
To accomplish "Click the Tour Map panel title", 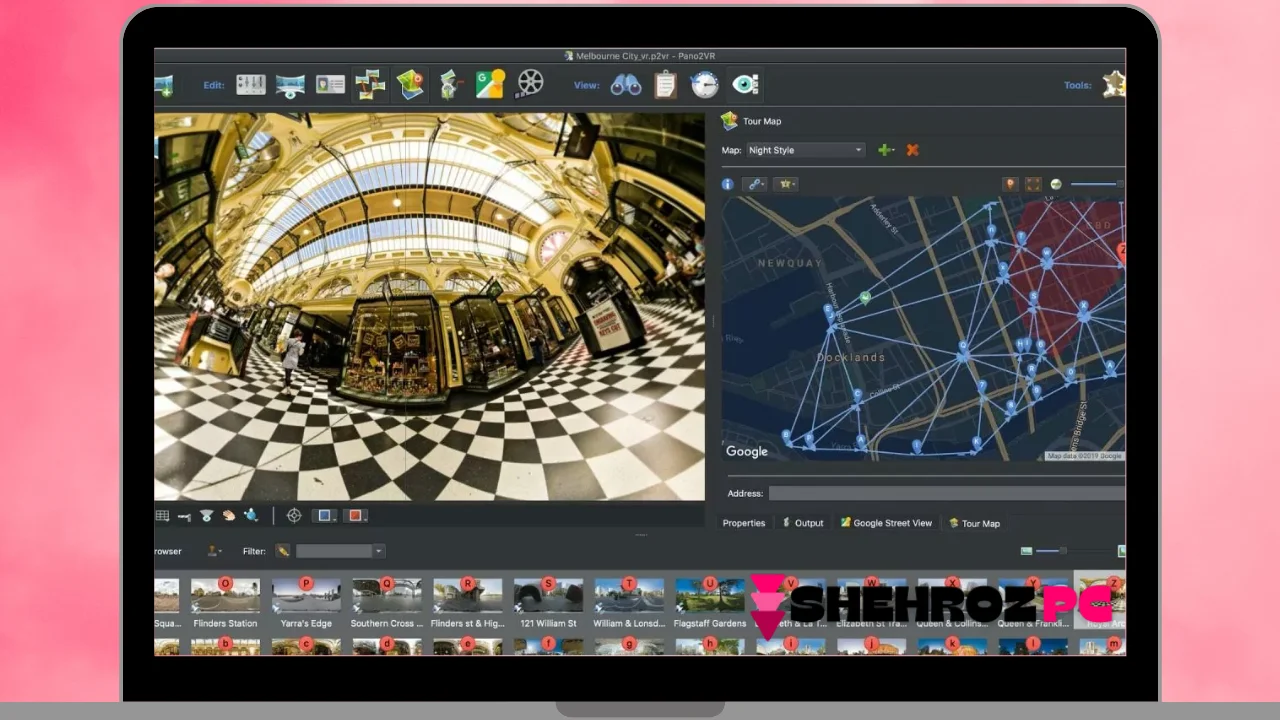I will tap(762, 121).
